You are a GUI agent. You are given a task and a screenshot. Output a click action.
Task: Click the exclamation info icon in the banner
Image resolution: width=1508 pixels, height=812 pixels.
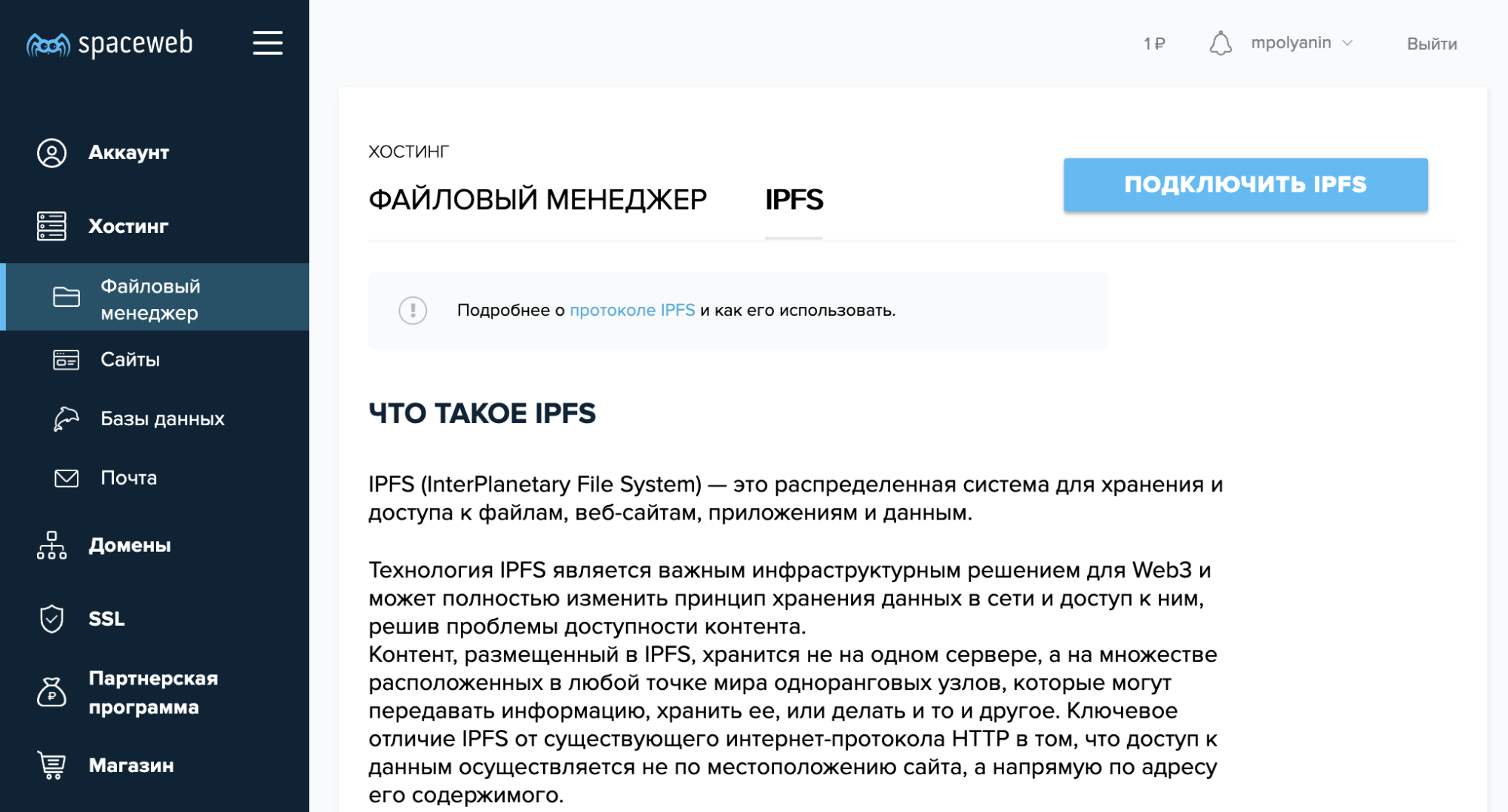point(413,310)
